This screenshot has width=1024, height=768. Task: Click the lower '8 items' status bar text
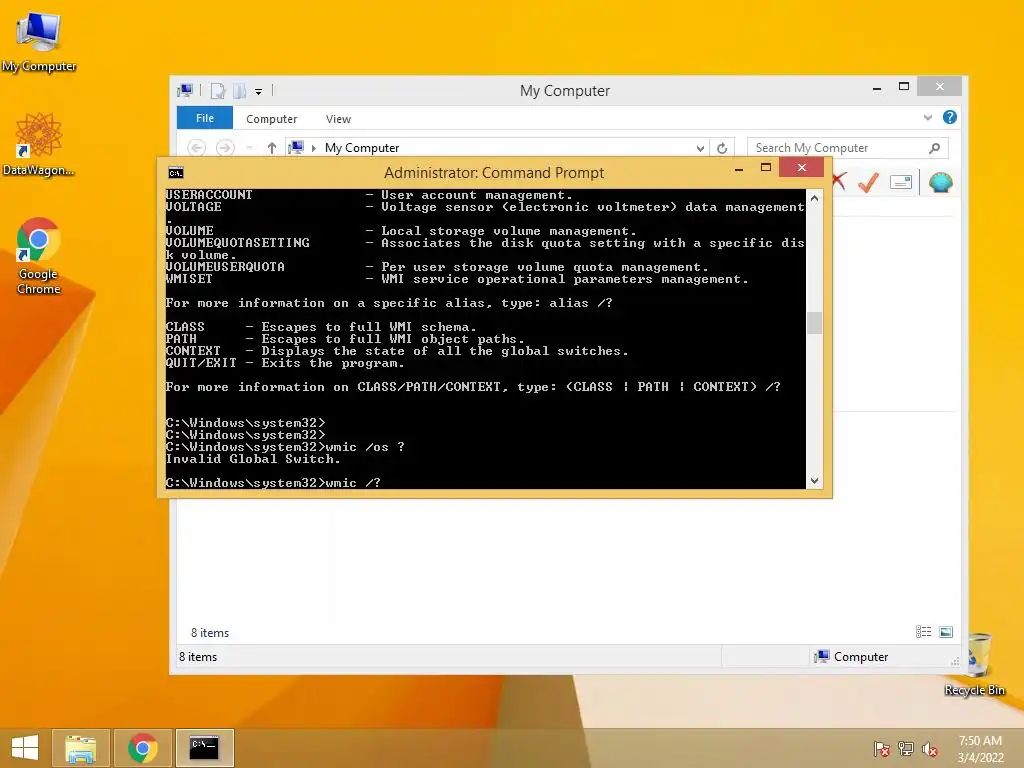pos(198,657)
